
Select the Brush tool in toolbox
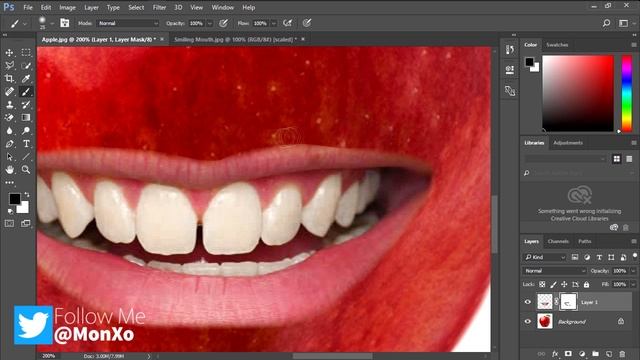click(x=26, y=91)
